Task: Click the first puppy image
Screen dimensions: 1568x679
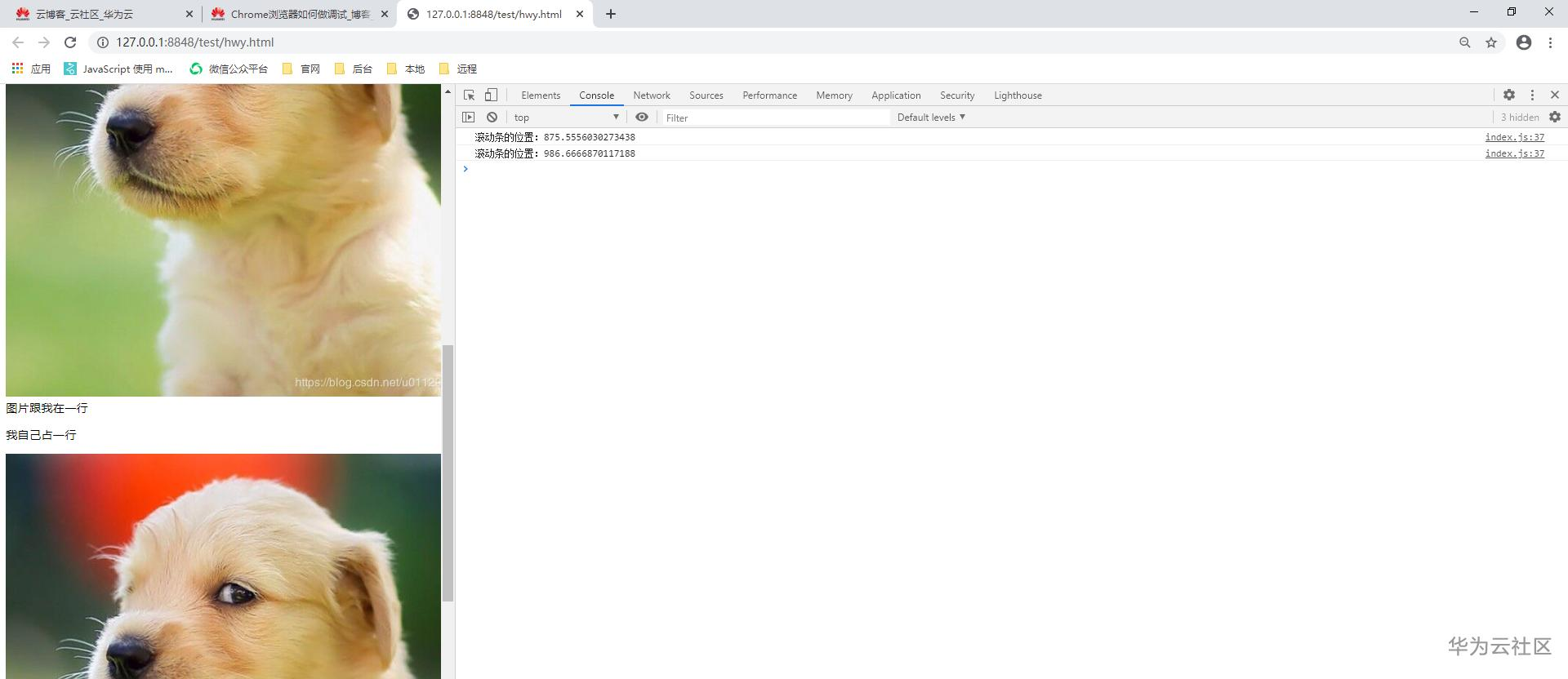Action: tap(223, 240)
